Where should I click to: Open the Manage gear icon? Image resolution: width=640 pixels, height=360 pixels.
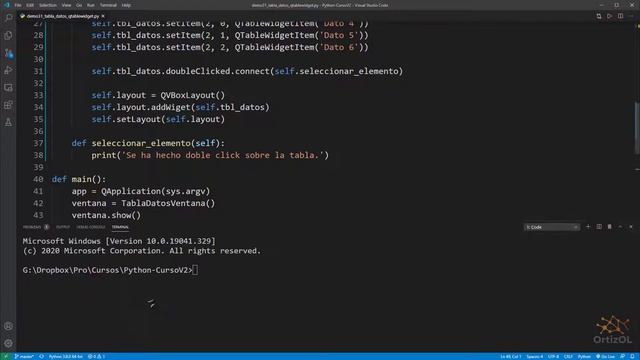[8, 343]
